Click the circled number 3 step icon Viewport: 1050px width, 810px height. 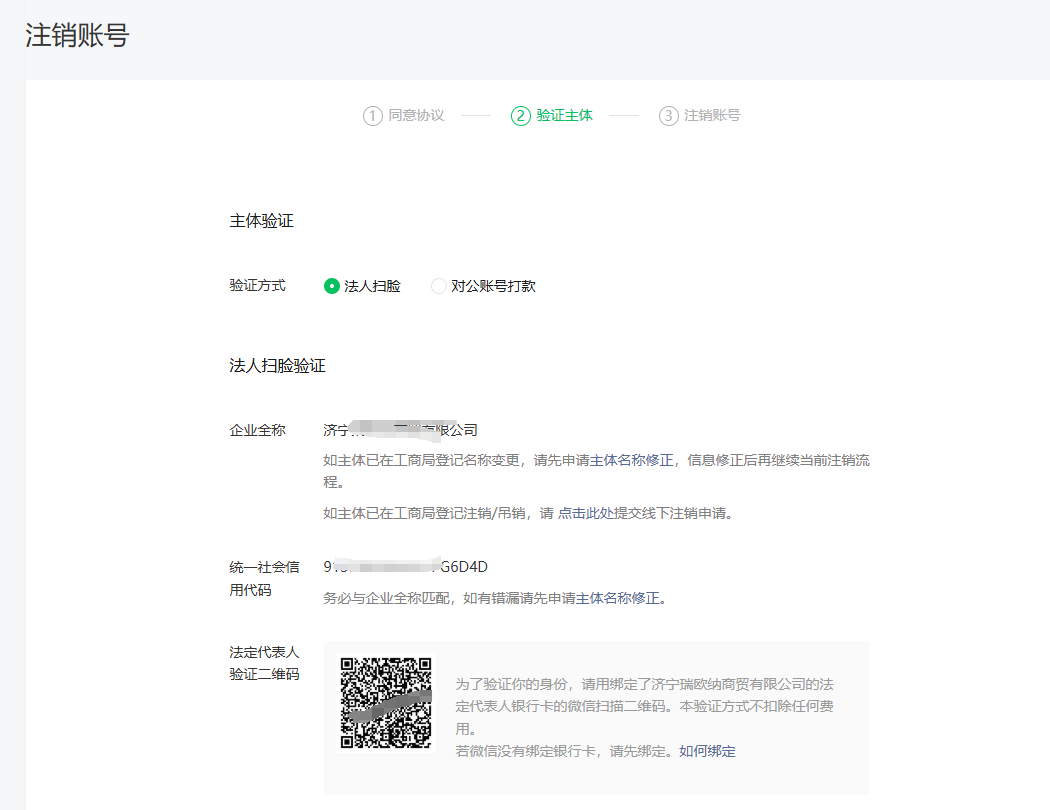[668, 116]
